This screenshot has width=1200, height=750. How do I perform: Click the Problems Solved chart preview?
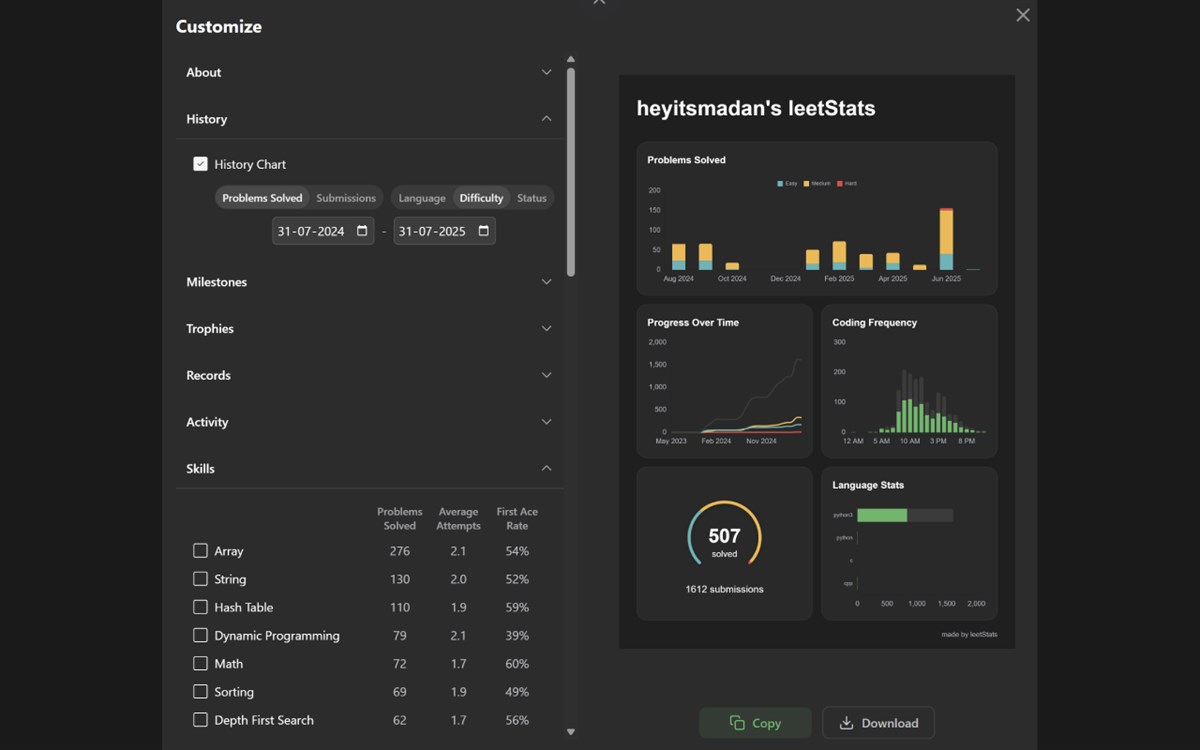tap(817, 218)
